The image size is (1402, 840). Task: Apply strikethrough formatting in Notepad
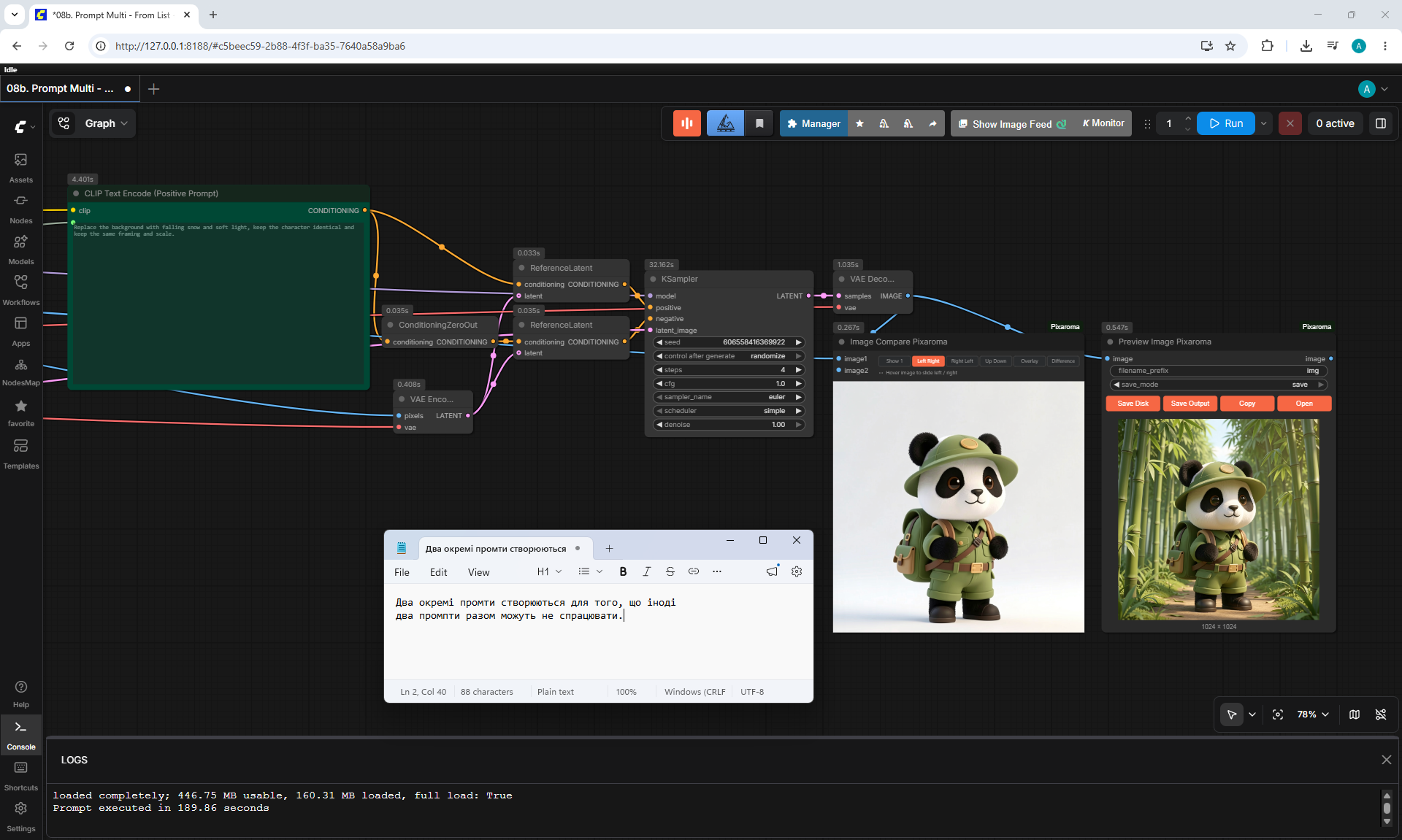(x=670, y=571)
